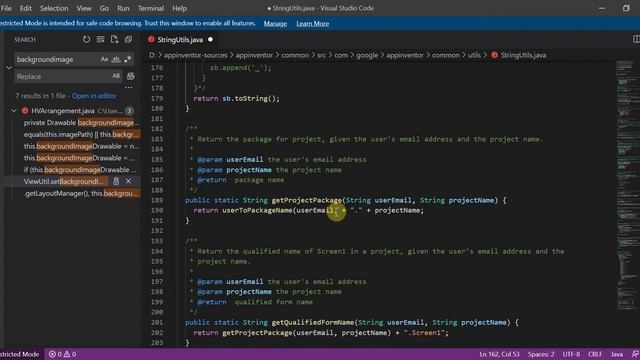Replace the ViewUtil.setBackground match

coord(116,181)
